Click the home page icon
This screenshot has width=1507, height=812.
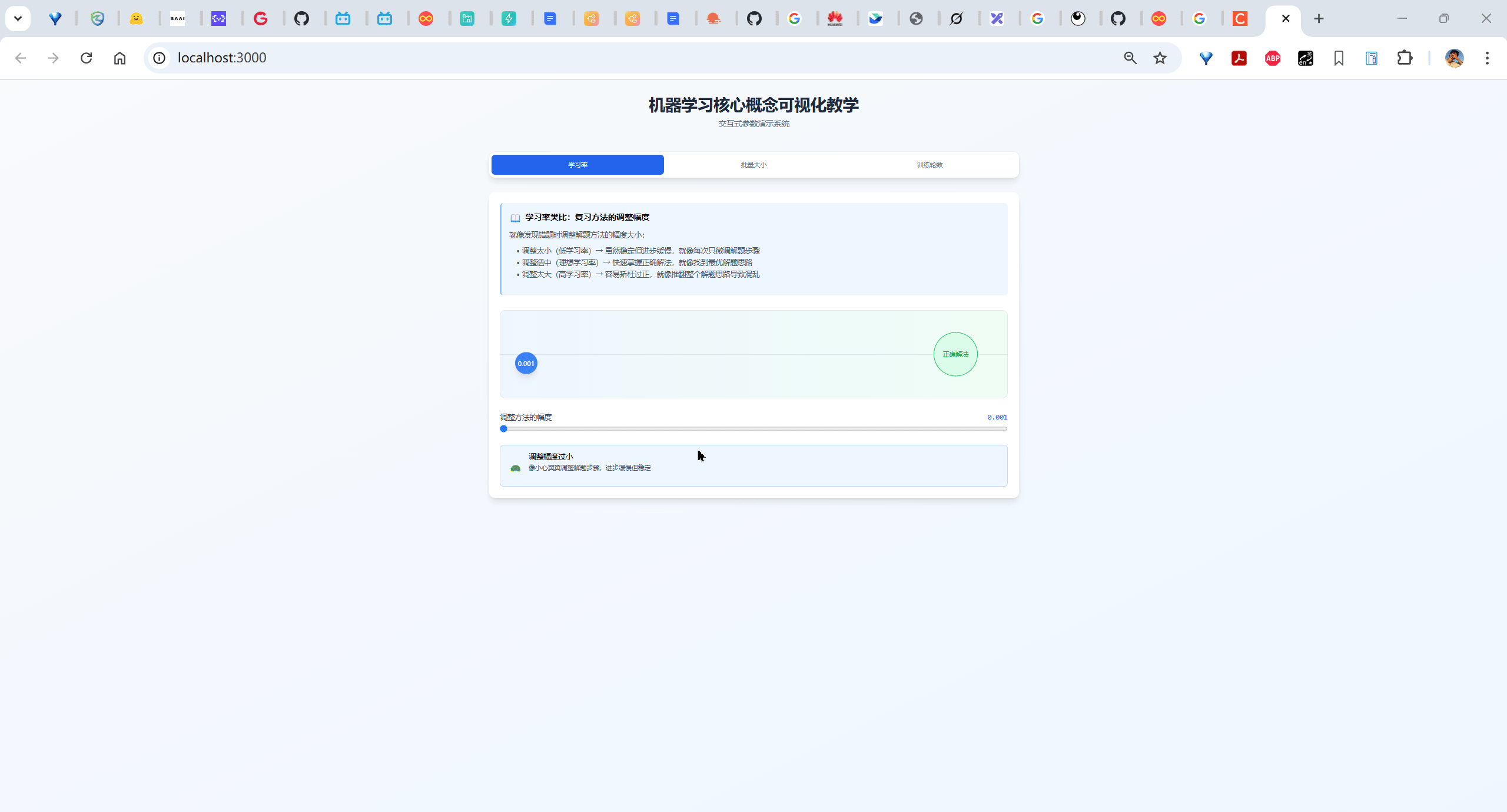click(x=120, y=58)
